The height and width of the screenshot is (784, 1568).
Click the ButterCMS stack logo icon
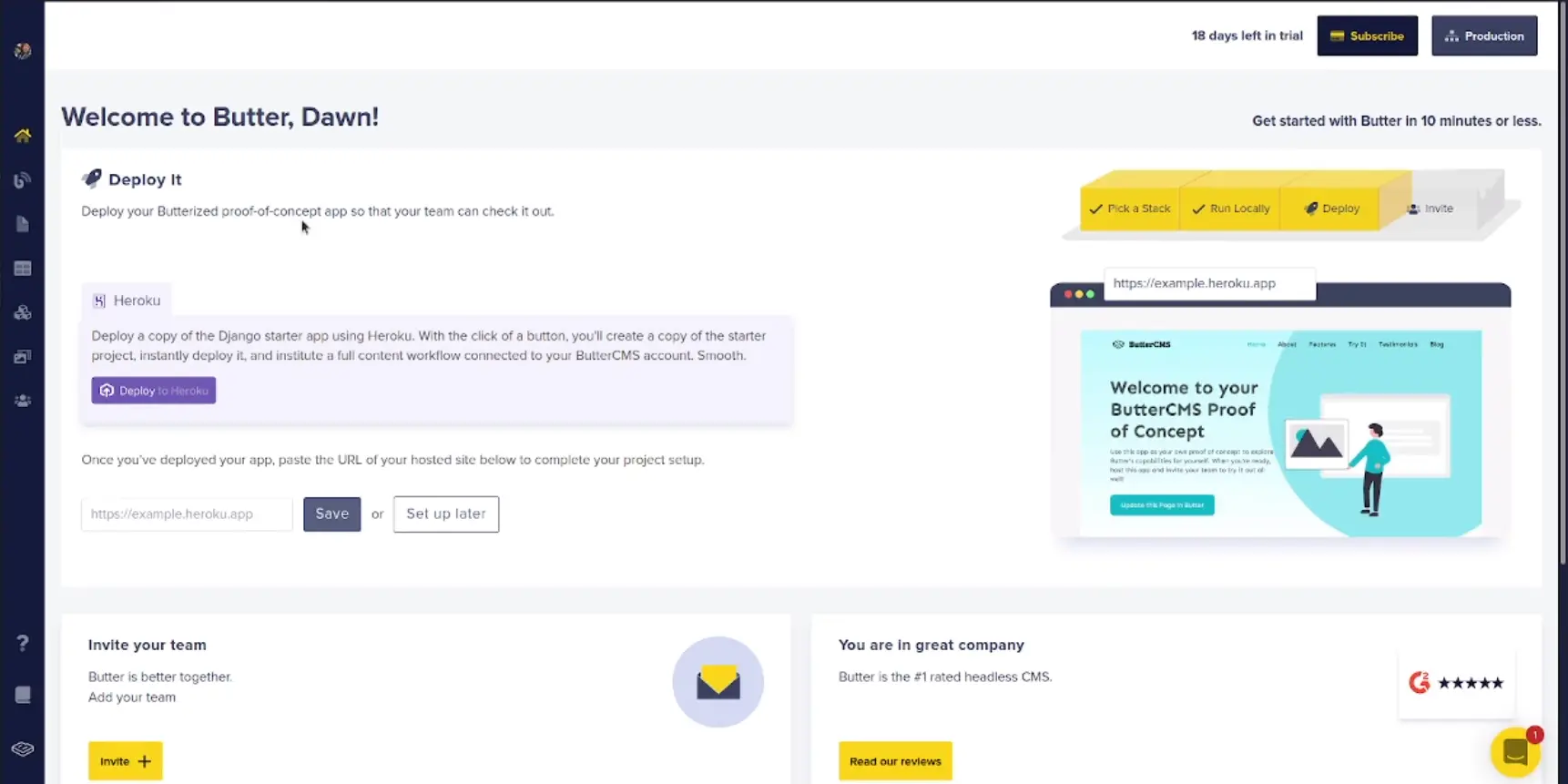[23, 748]
